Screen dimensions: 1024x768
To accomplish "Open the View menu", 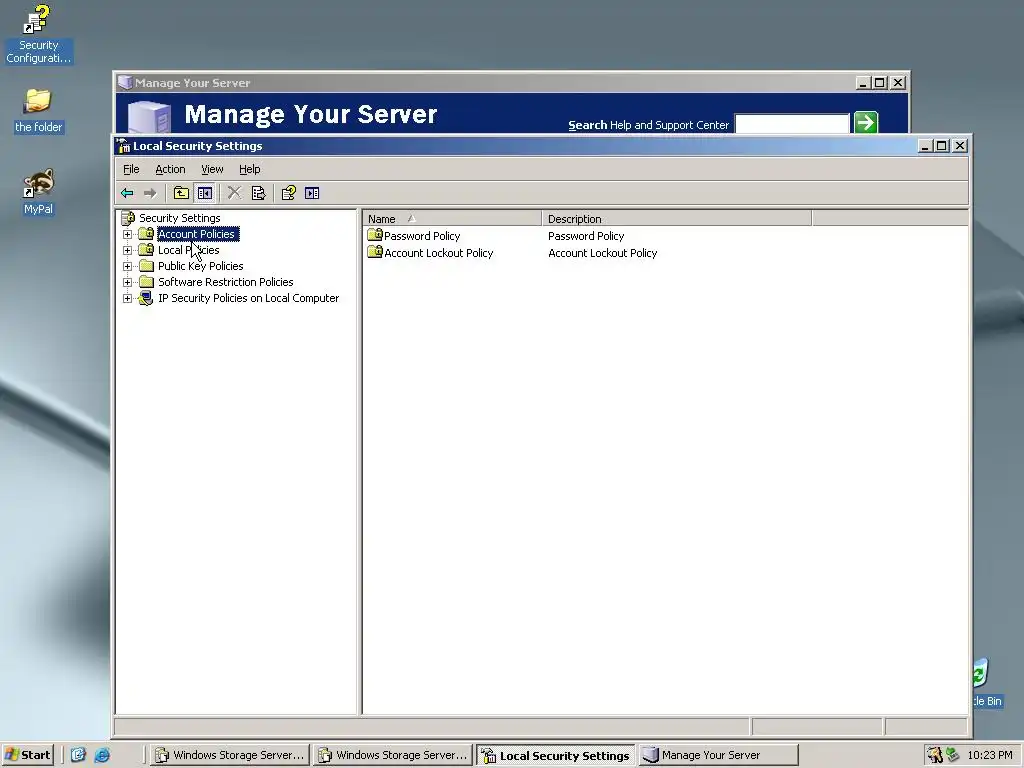I will [212, 169].
